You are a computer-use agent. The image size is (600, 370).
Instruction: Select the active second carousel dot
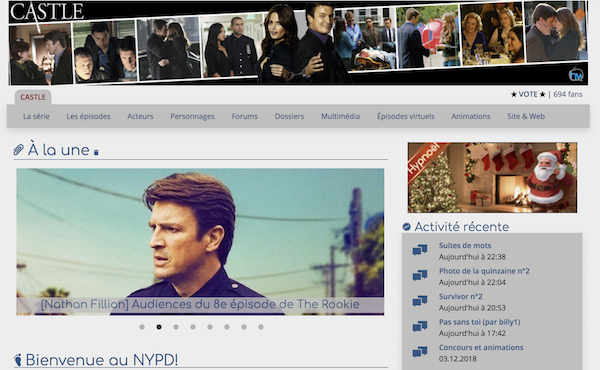click(159, 327)
